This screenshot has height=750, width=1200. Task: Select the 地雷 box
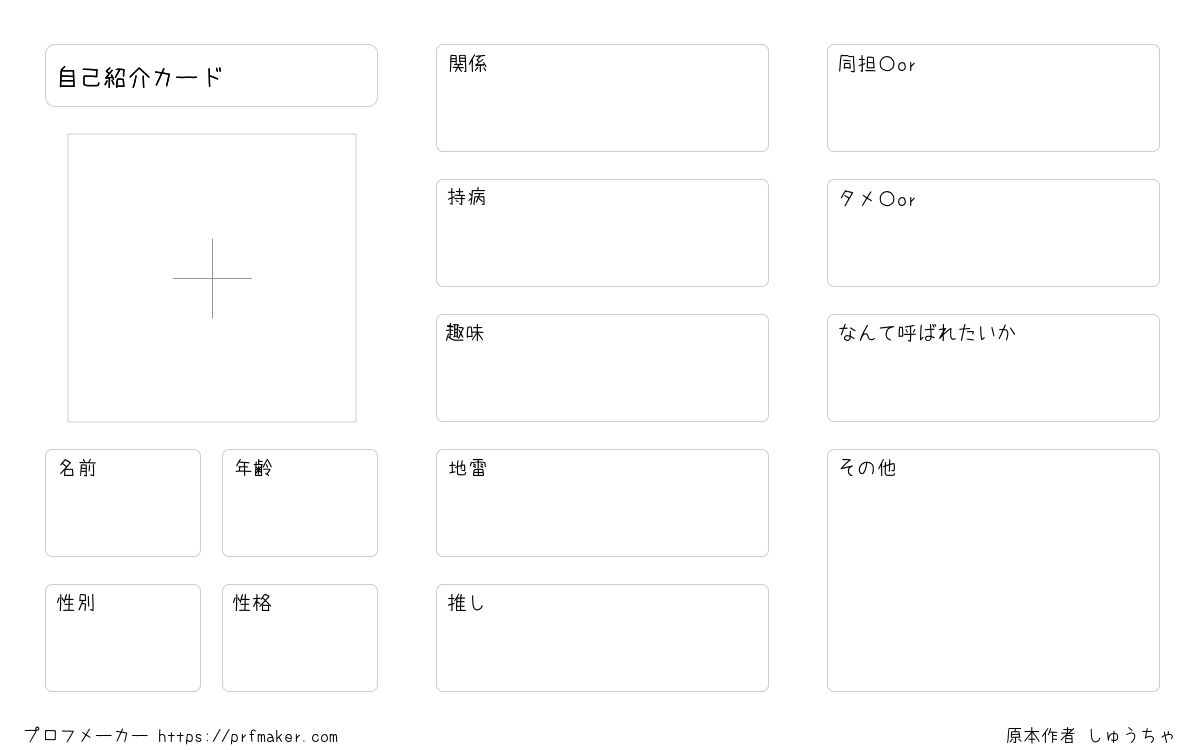click(x=602, y=503)
